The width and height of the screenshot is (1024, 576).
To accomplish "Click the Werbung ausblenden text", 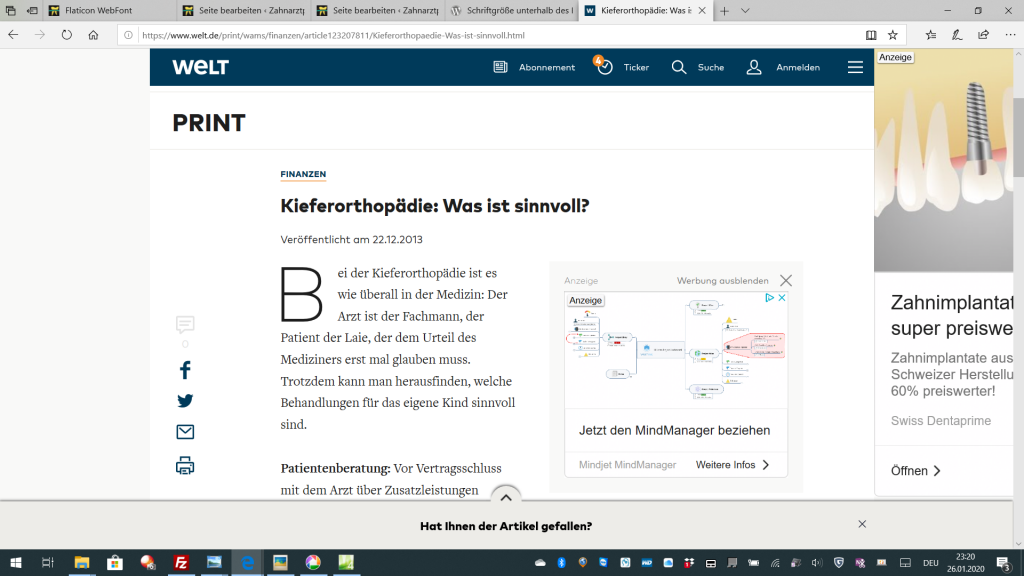I will [722, 281].
